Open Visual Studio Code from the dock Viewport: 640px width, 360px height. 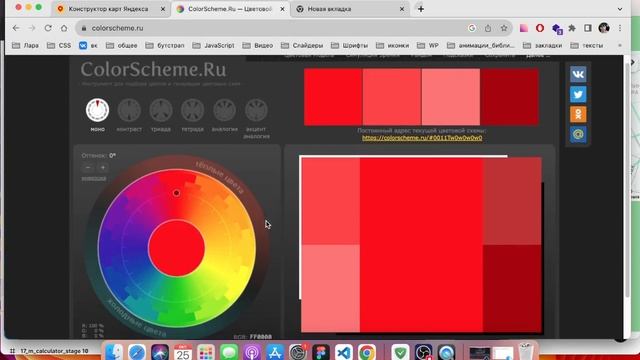click(x=344, y=351)
